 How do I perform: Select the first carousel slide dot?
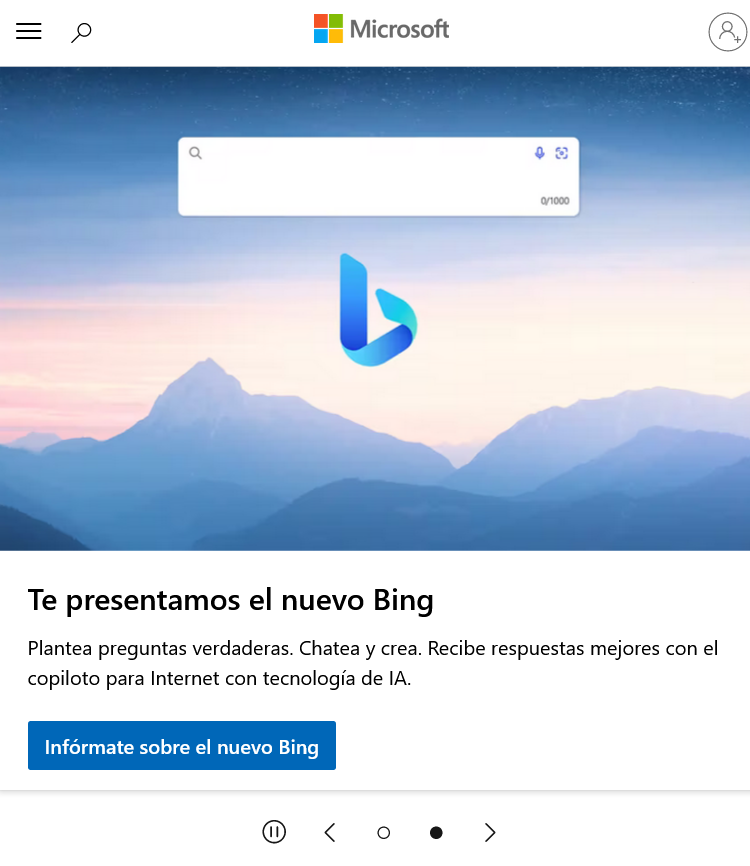click(383, 832)
